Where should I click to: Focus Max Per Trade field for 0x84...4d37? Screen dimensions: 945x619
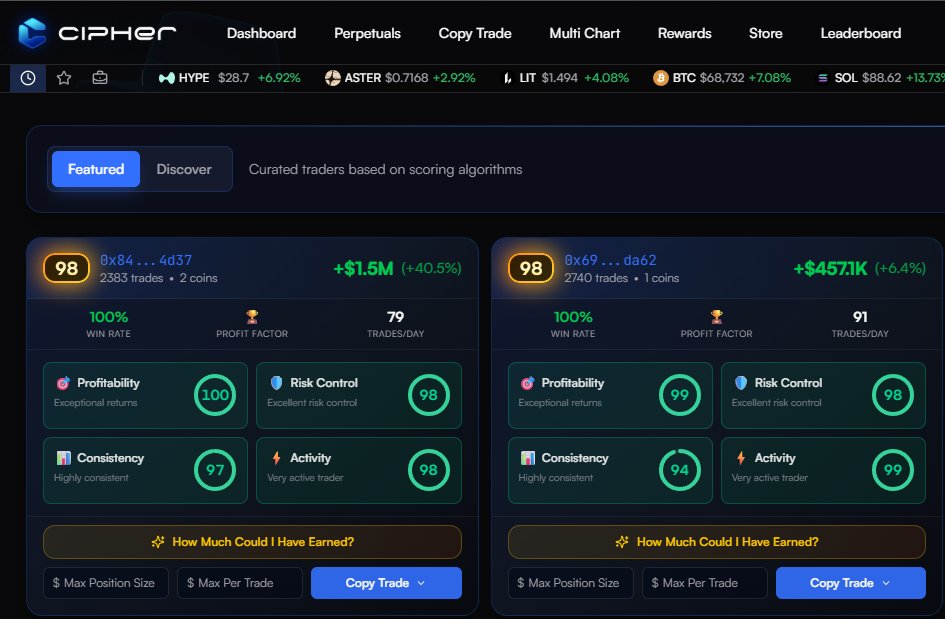click(240, 583)
